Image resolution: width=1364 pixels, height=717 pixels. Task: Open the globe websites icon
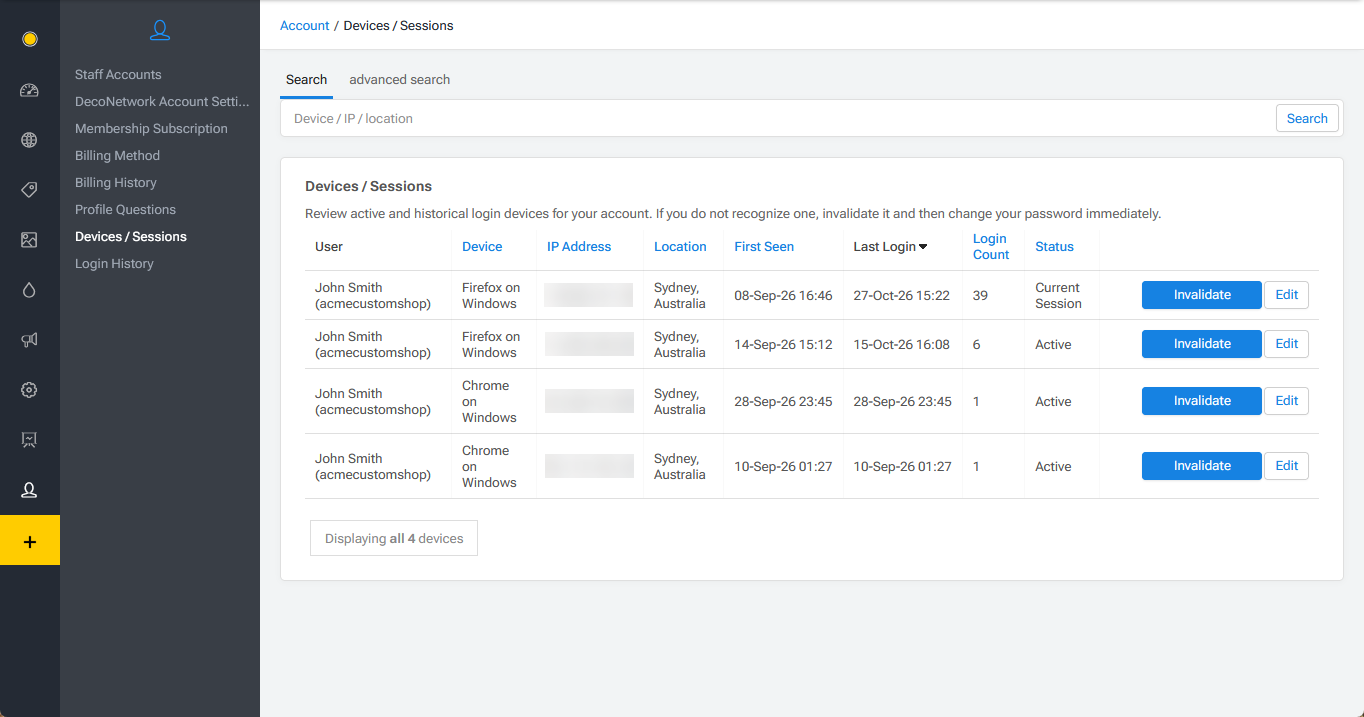(29, 140)
